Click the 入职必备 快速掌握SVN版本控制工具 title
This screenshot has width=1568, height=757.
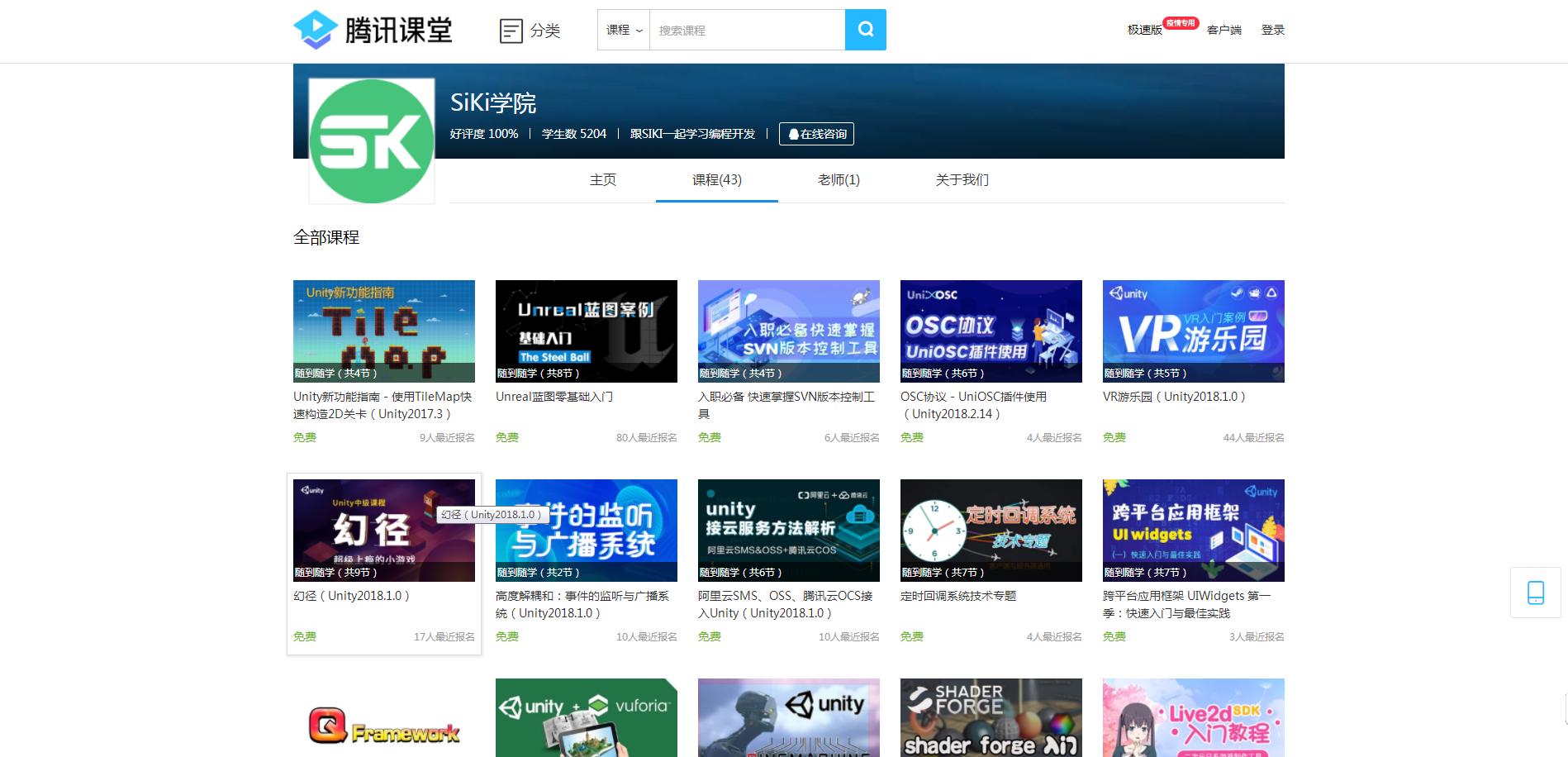click(x=786, y=405)
